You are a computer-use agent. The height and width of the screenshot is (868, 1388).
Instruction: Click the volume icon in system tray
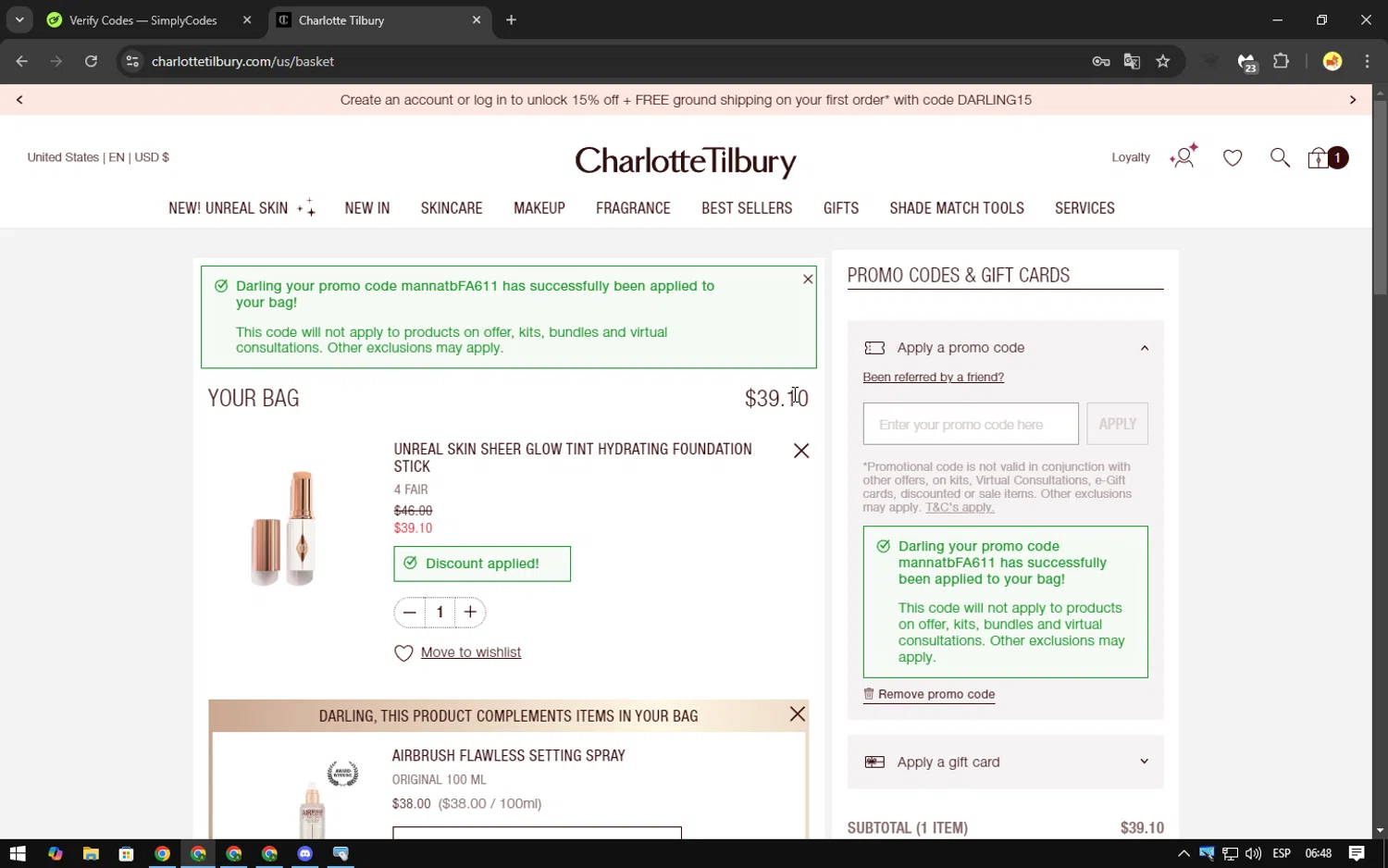[1254, 853]
